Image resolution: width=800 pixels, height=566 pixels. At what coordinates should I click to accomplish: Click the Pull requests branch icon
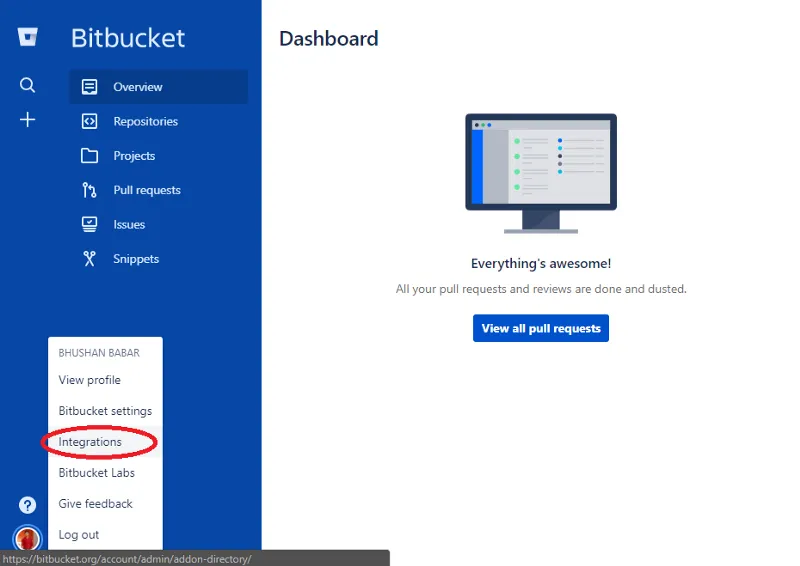coord(89,190)
